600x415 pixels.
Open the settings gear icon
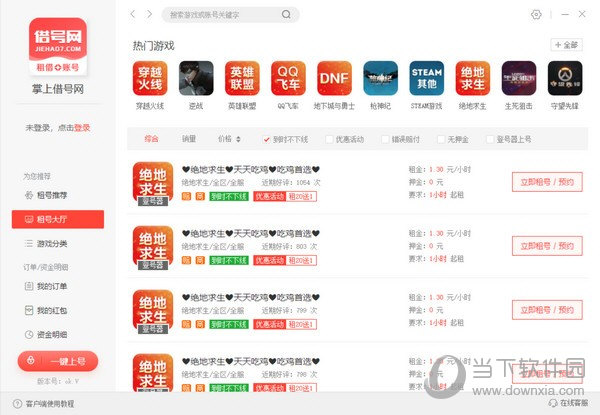point(536,15)
